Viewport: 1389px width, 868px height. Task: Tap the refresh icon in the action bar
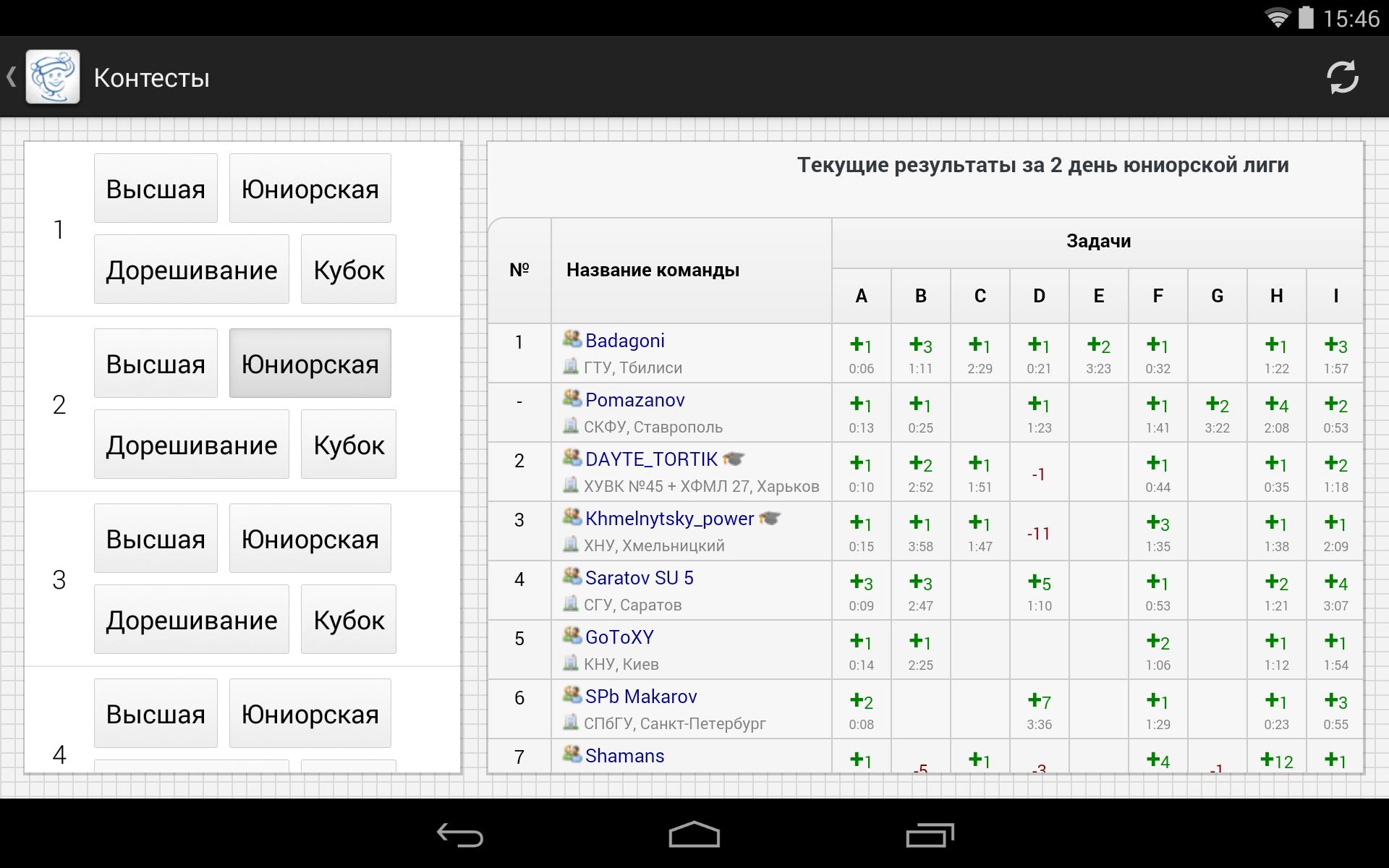[x=1342, y=77]
